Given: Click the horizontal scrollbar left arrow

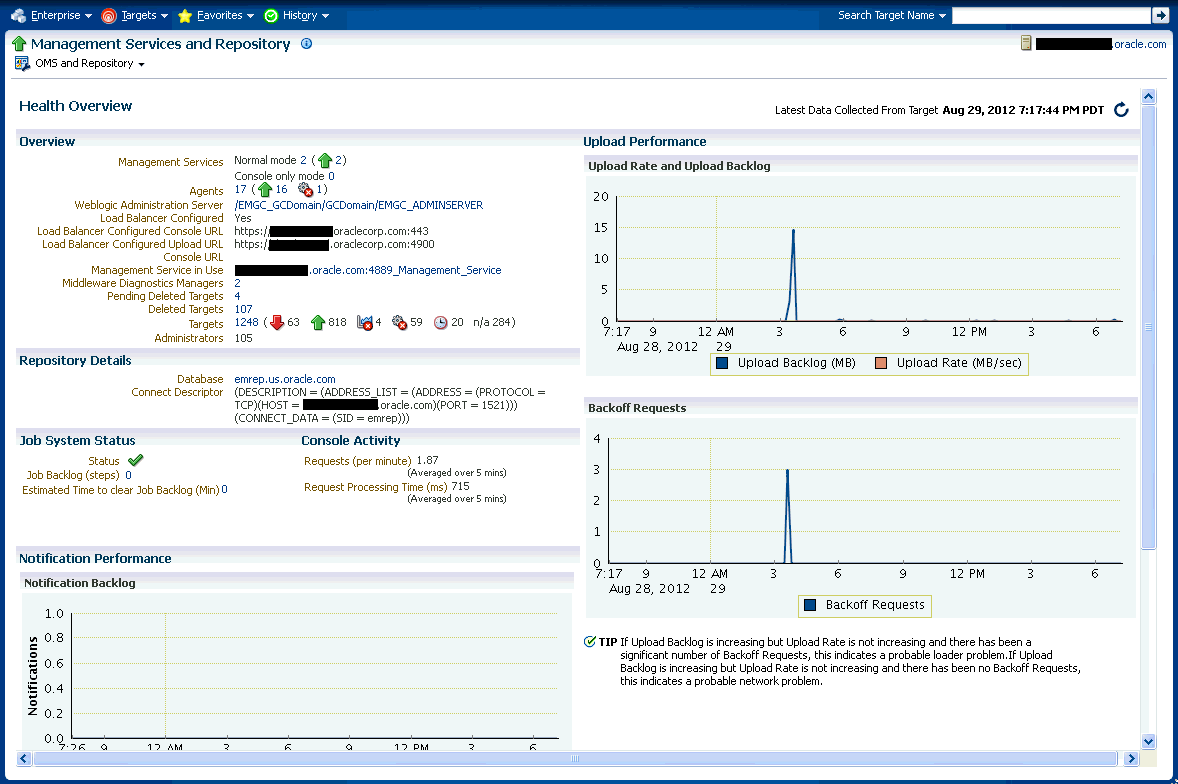Looking at the screenshot, I should coord(24,758).
